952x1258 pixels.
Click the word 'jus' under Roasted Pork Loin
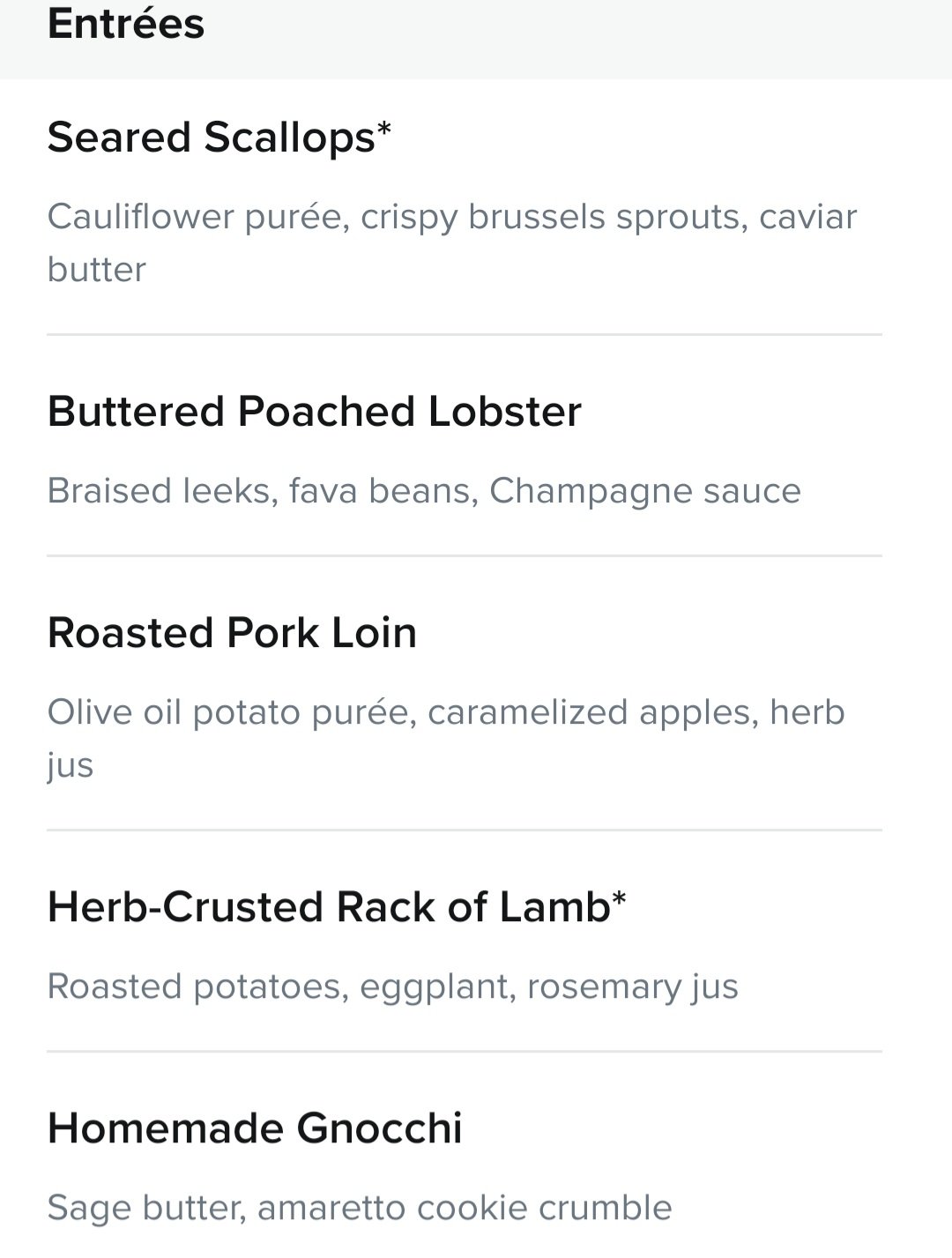point(71,766)
